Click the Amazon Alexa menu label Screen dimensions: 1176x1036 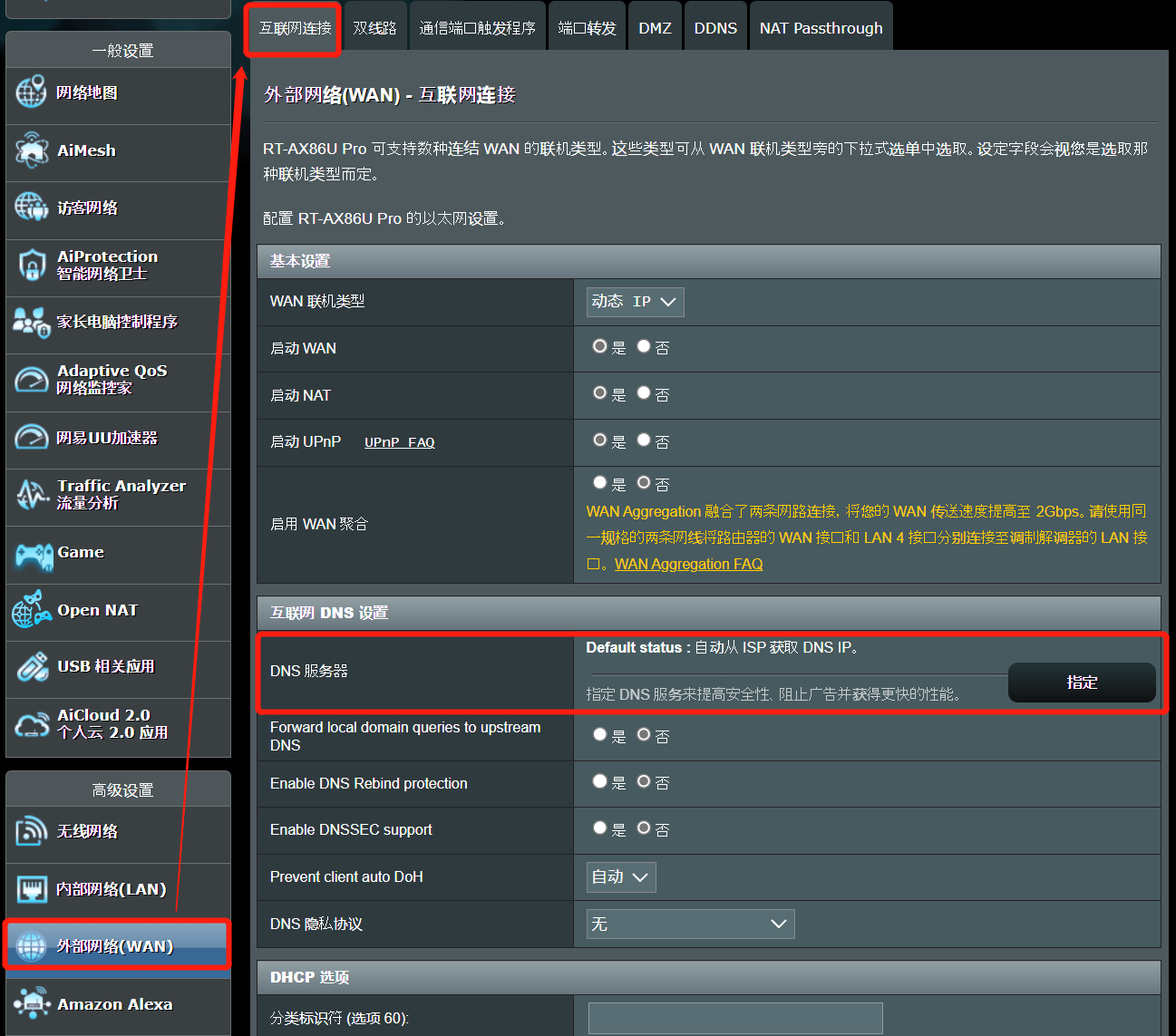click(114, 1004)
